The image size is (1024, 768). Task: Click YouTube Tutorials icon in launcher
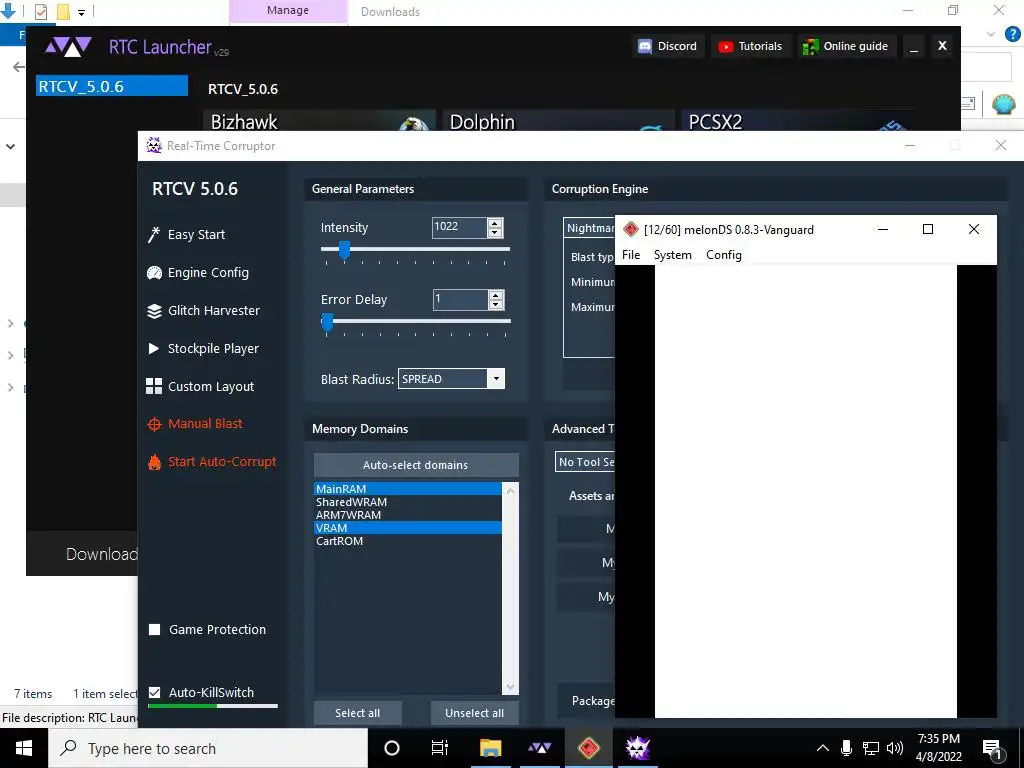pyautogui.click(x=726, y=46)
